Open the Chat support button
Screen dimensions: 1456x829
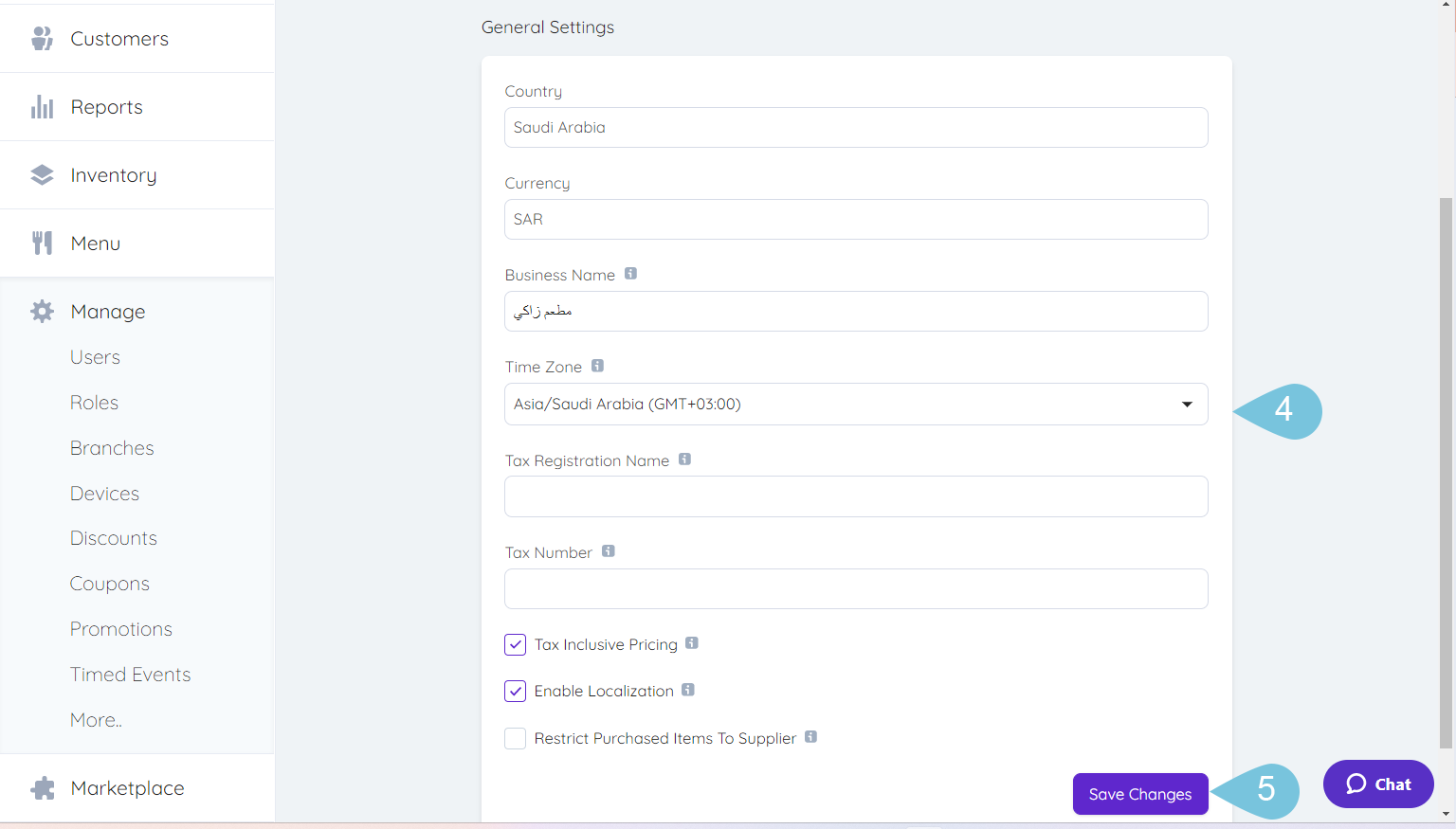[x=1378, y=784]
